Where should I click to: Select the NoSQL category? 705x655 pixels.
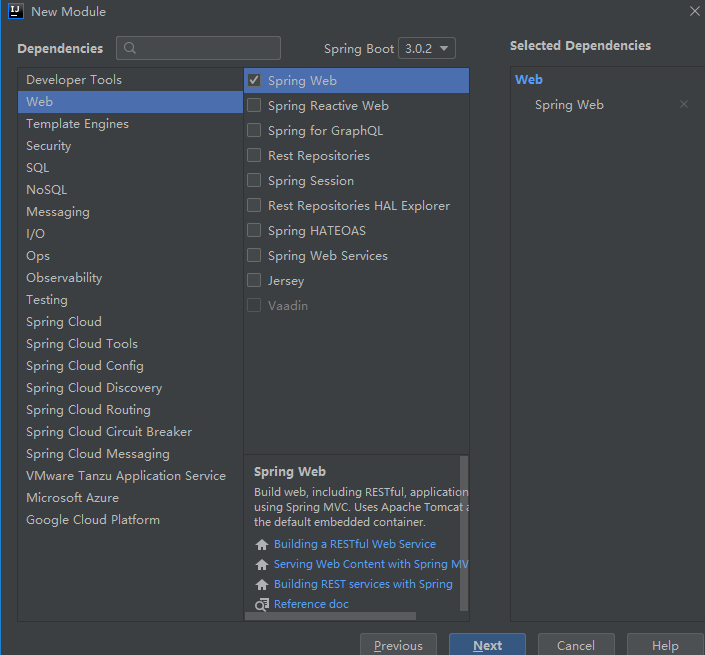click(130, 190)
